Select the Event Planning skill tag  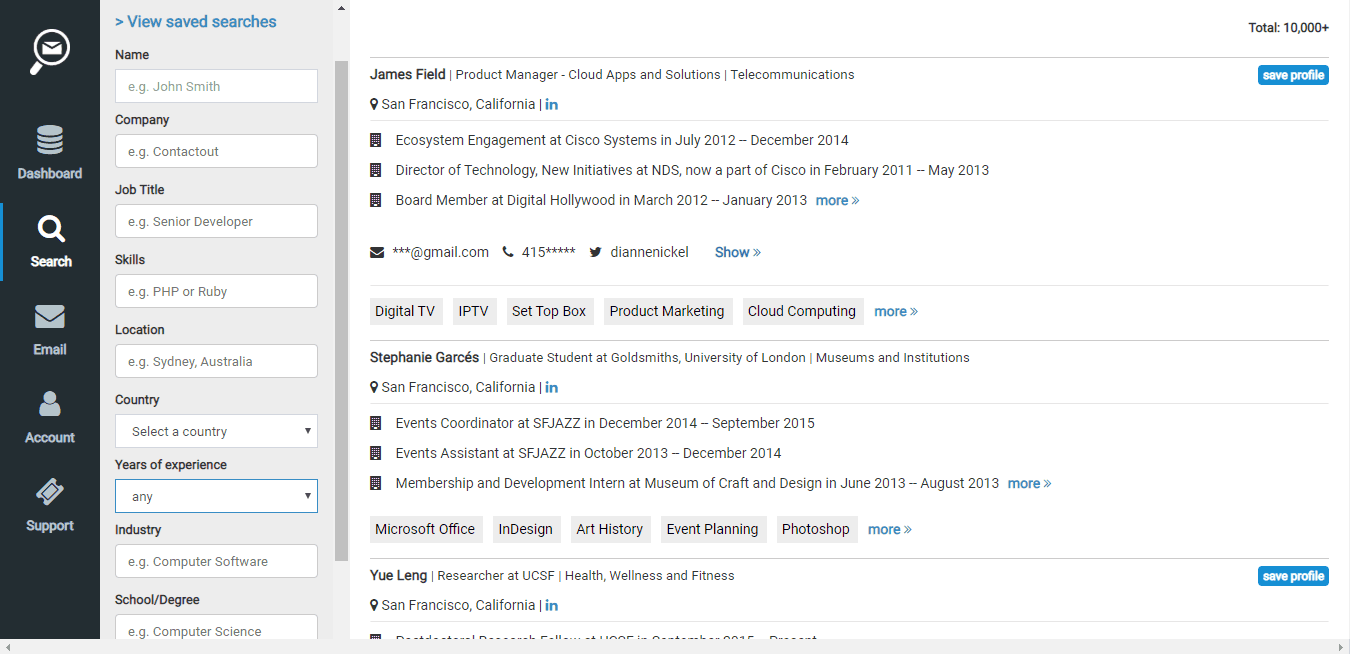pyautogui.click(x=713, y=529)
